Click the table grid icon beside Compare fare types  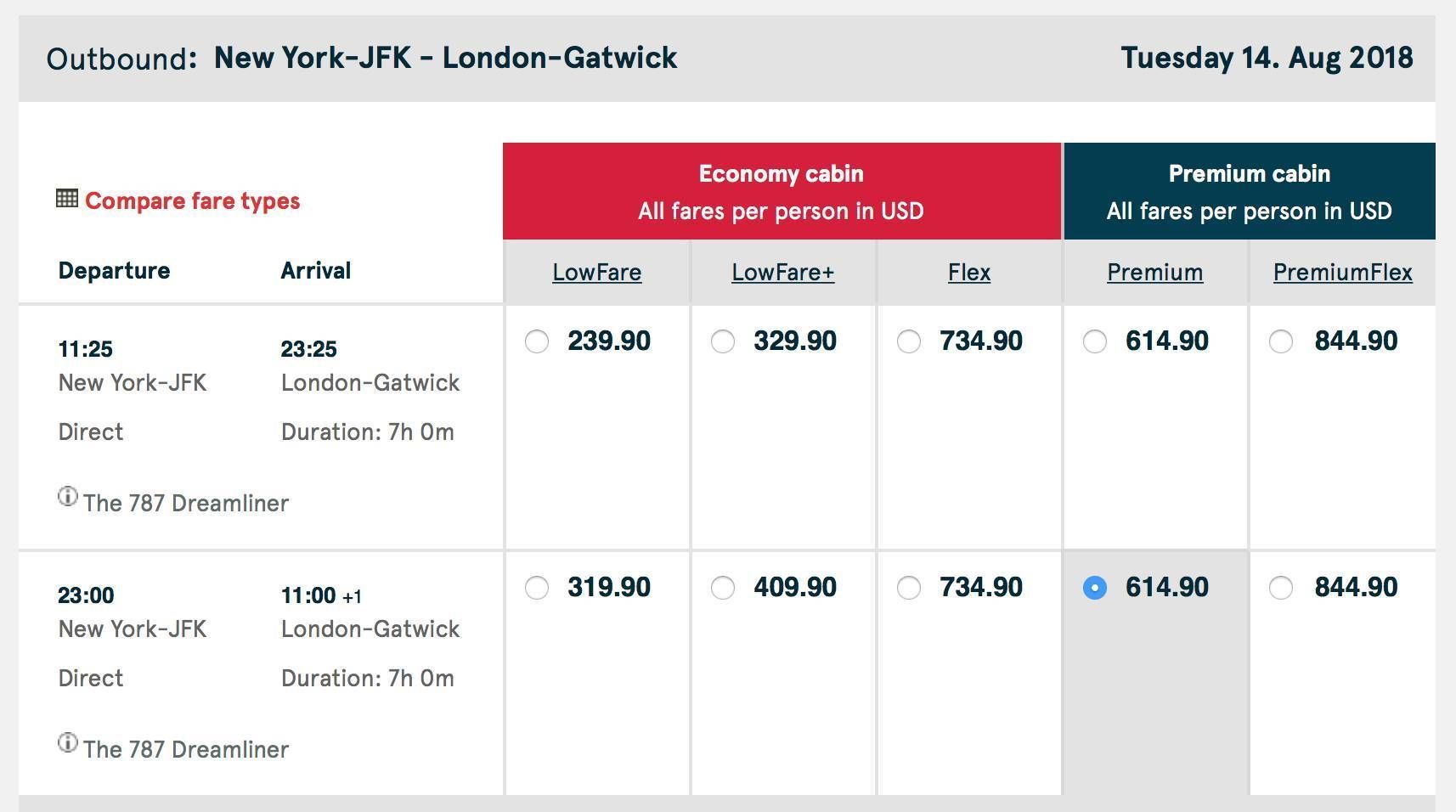pos(67,199)
